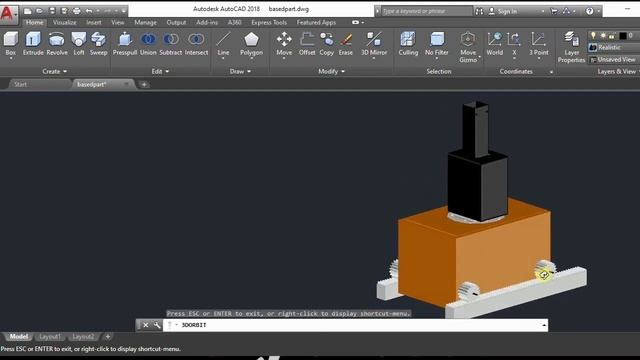Image resolution: width=640 pixels, height=360 pixels.
Task: Expand the Create panel dropdown
Action: tap(54, 71)
